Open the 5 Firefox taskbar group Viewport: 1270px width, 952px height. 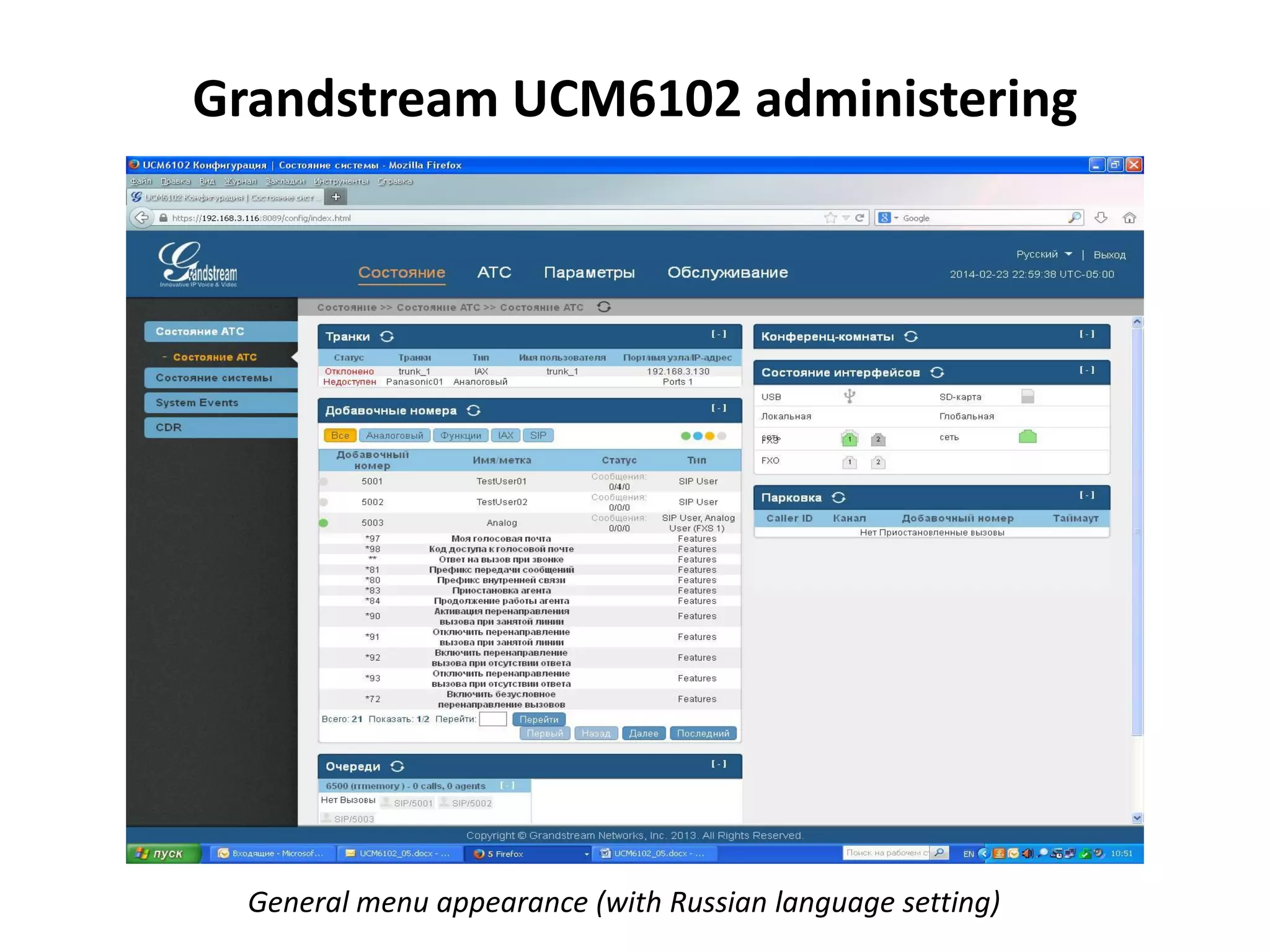[x=530, y=853]
